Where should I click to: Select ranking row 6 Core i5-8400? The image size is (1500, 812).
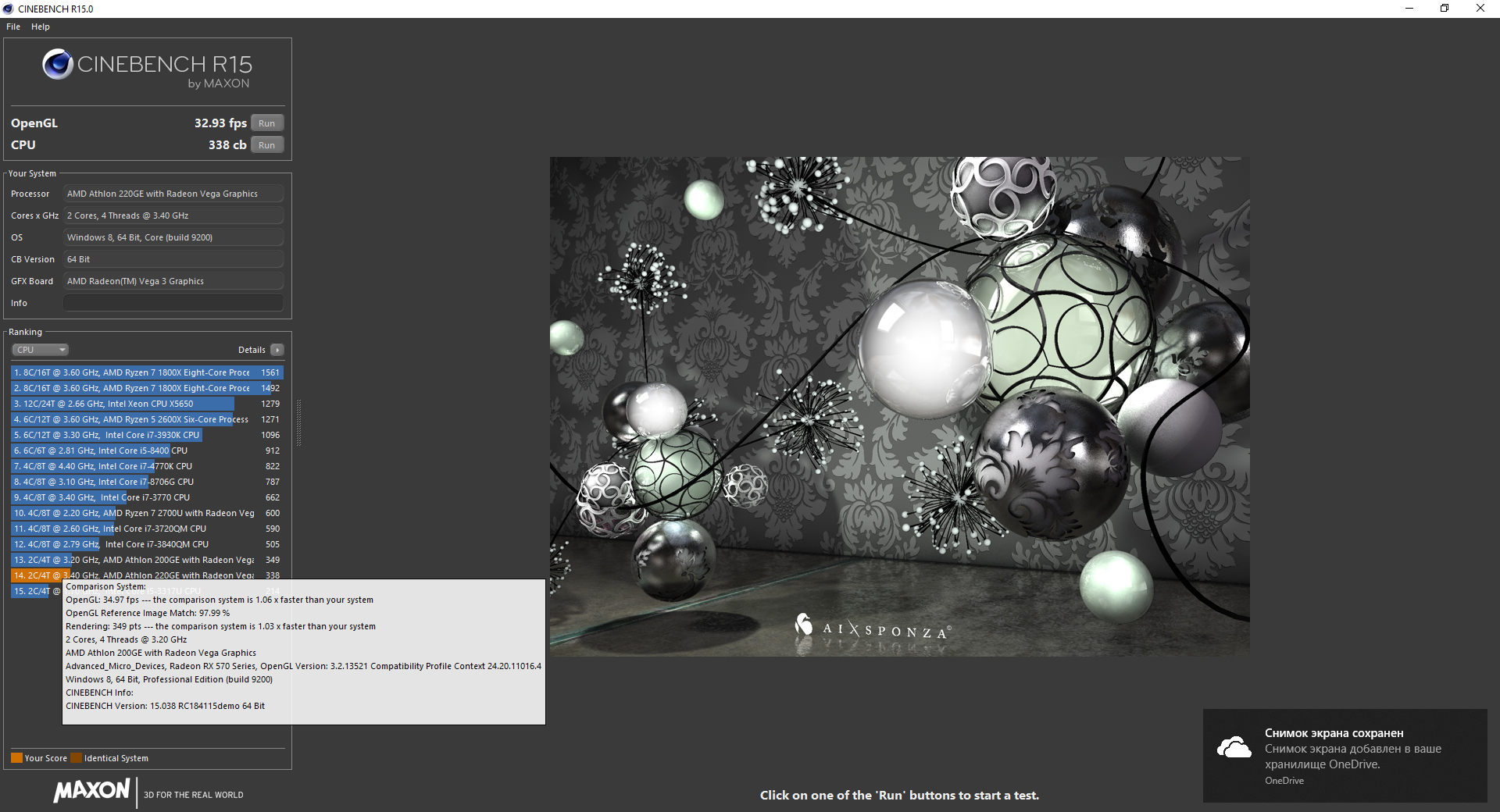click(147, 451)
